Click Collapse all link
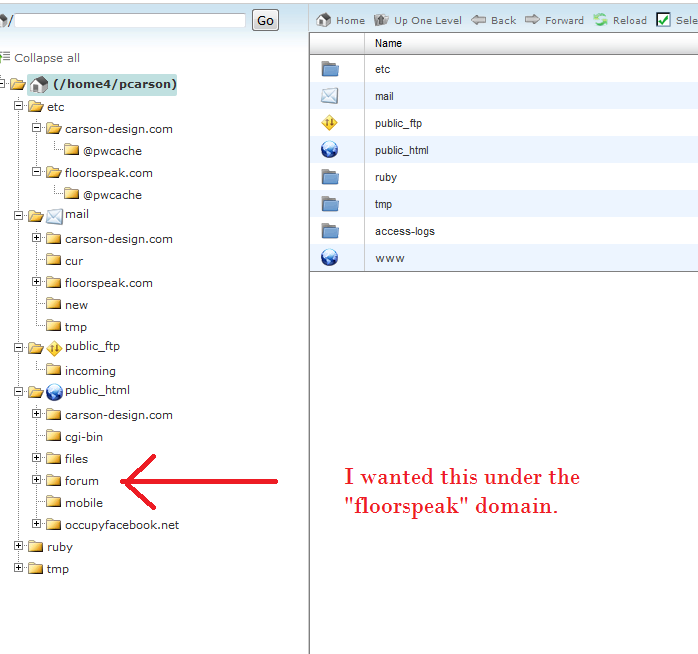This screenshot has height=654, width=698. [46, 58]
